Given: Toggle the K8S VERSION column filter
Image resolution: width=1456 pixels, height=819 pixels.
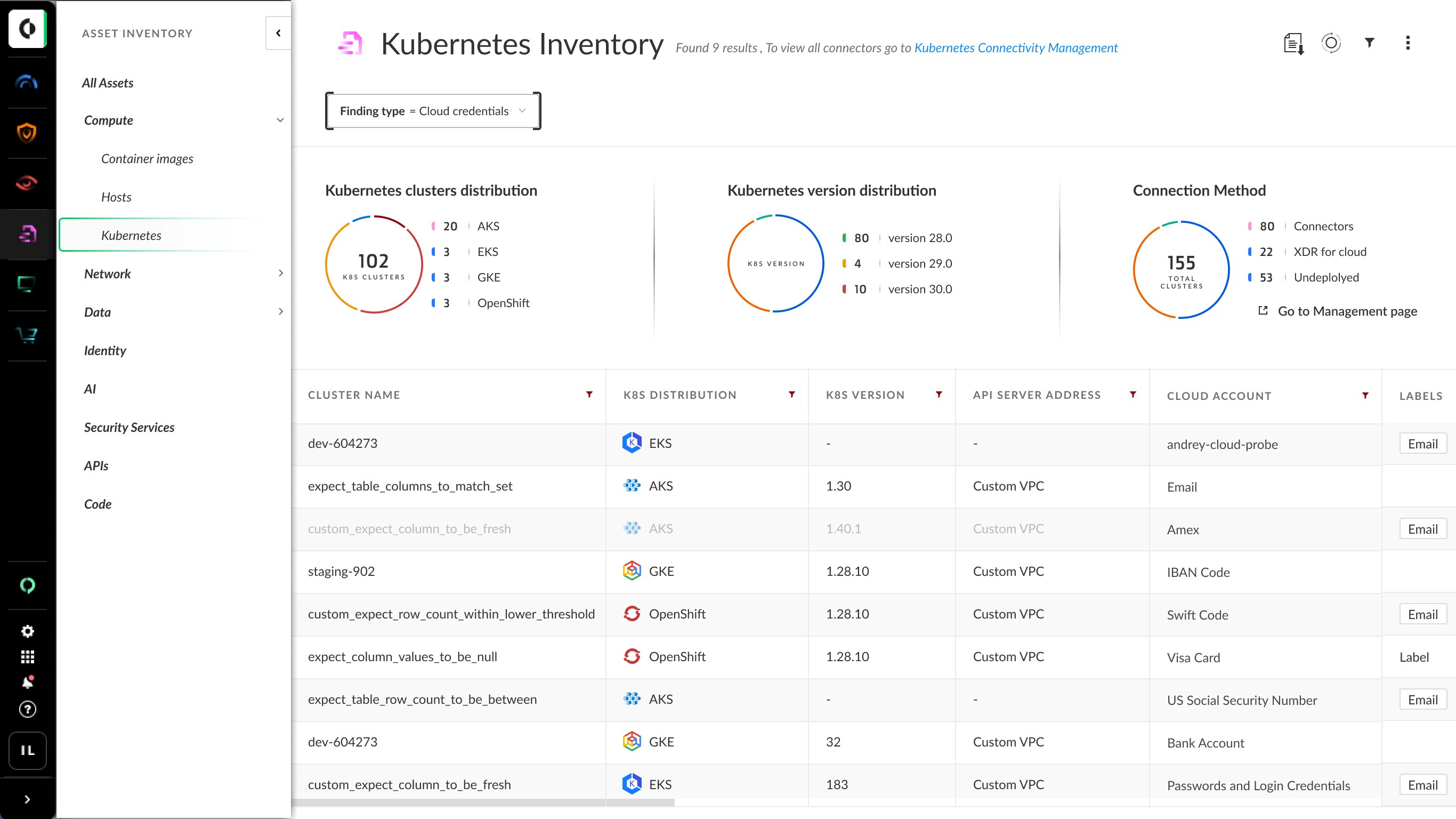Looking at the screenshot, I should pos(939,394).
